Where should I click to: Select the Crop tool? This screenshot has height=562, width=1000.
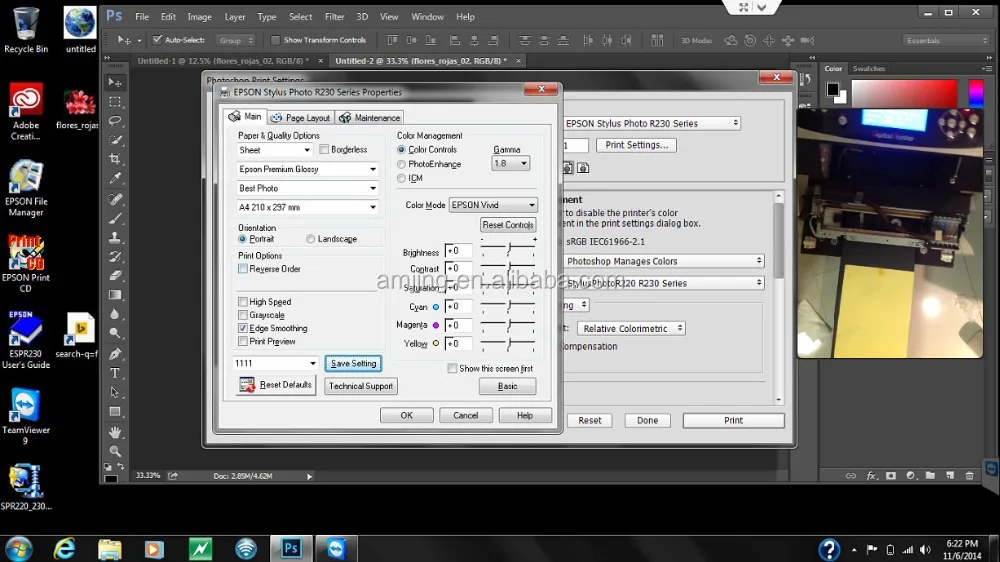coord(115,159)
